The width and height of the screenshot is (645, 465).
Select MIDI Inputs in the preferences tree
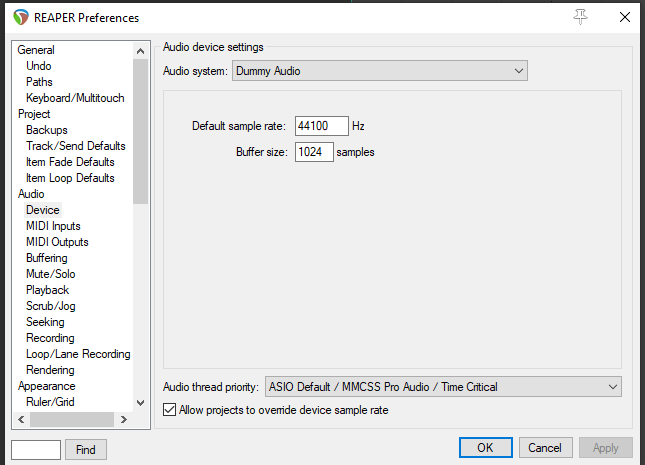[53, 226]
